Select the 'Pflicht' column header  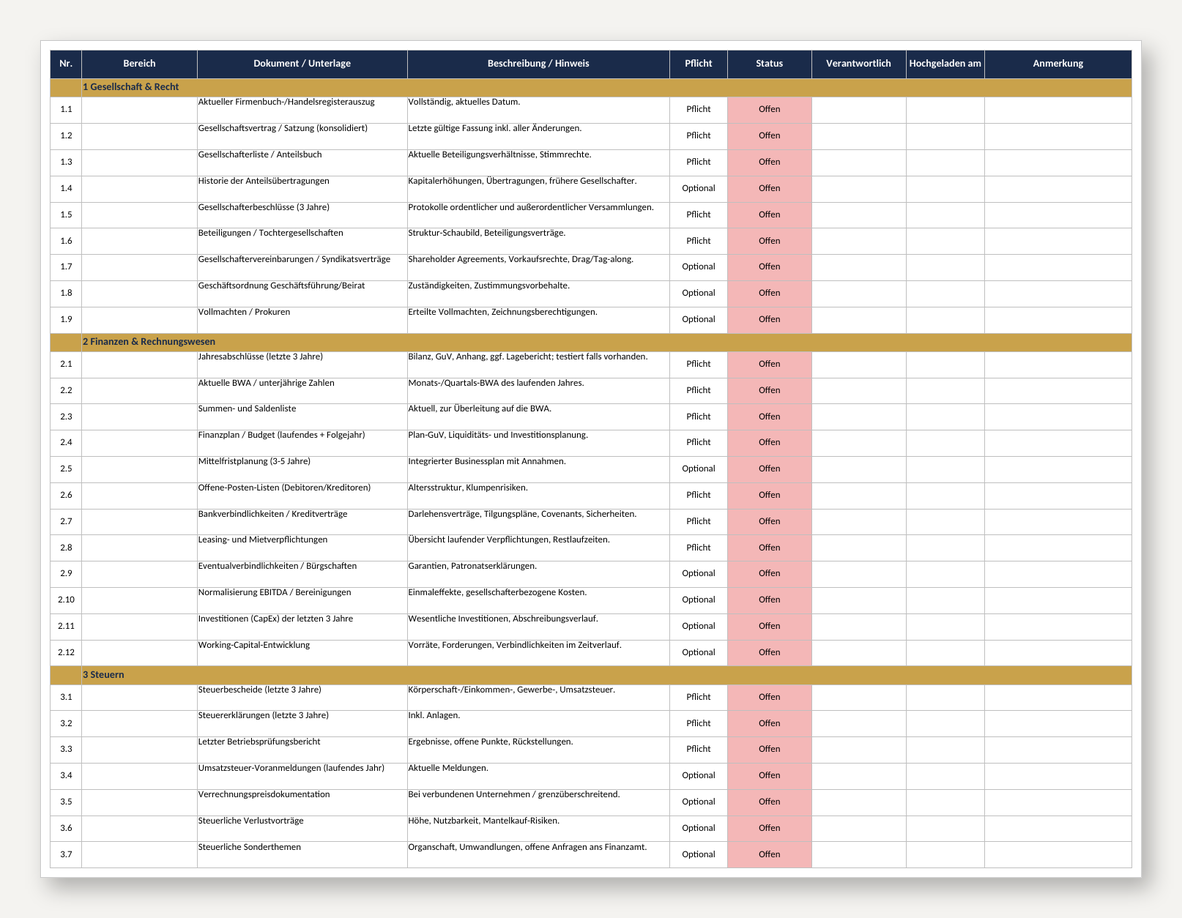(x=698, y=63)
